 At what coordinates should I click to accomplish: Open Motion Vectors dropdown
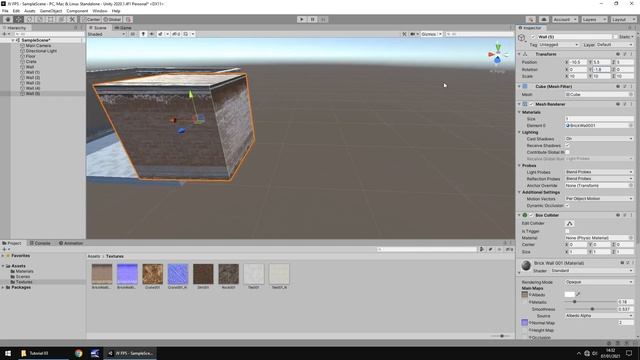tap(599, 198)
